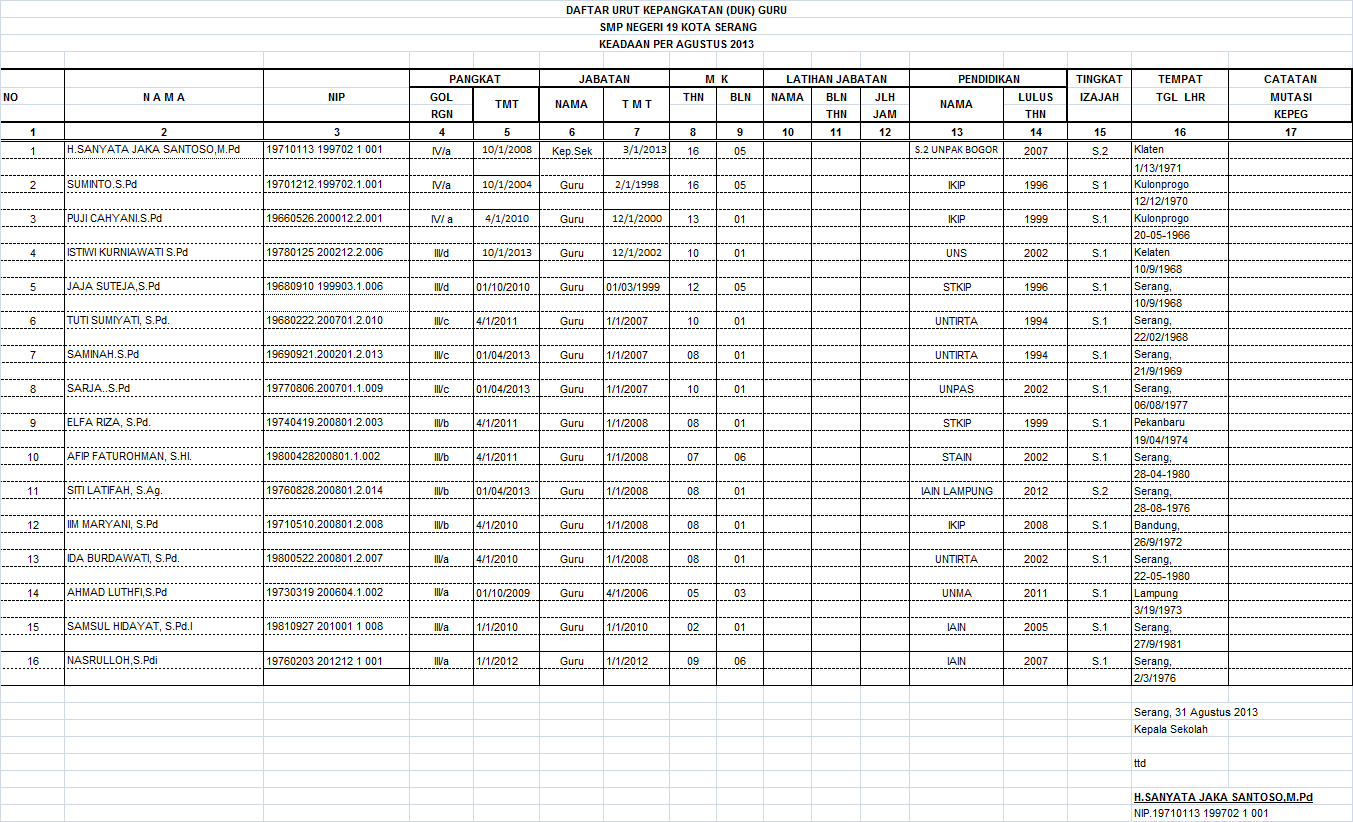1353x822 pixels.
Task: Select graduation year cell 2011
Action: [1036, 593]
